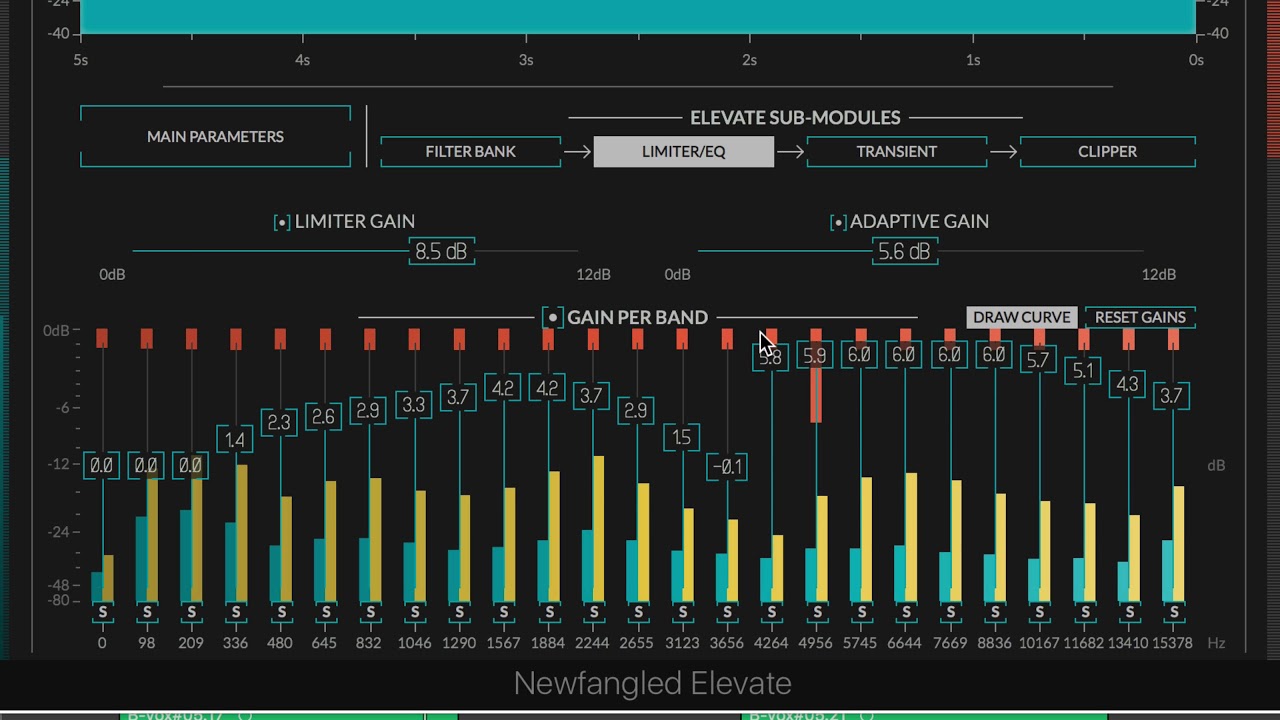
Task: Solo the 4264 Hz band
Action: pos(772,612)
